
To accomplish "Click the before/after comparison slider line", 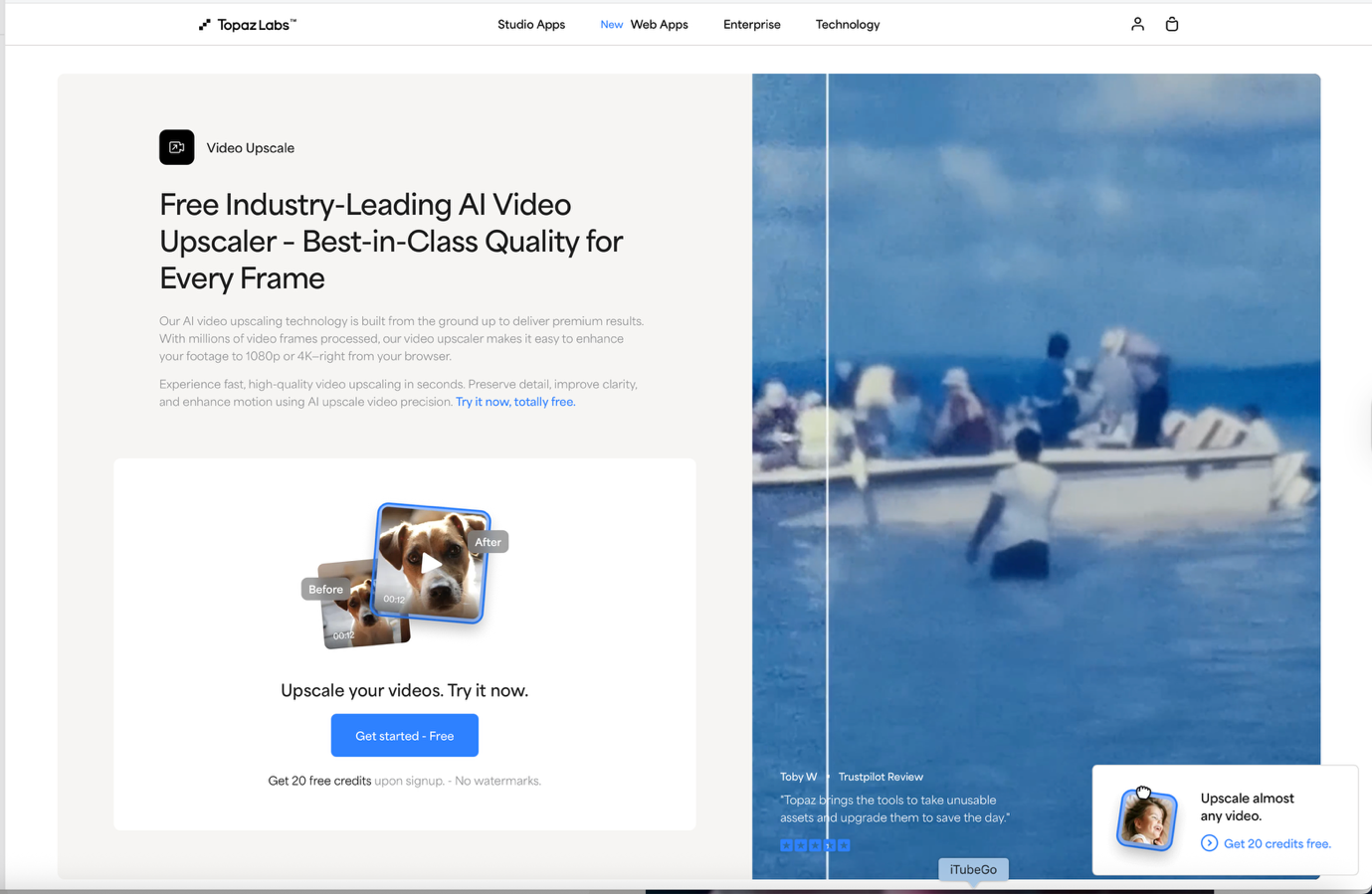I will click(x=827, y=476).
